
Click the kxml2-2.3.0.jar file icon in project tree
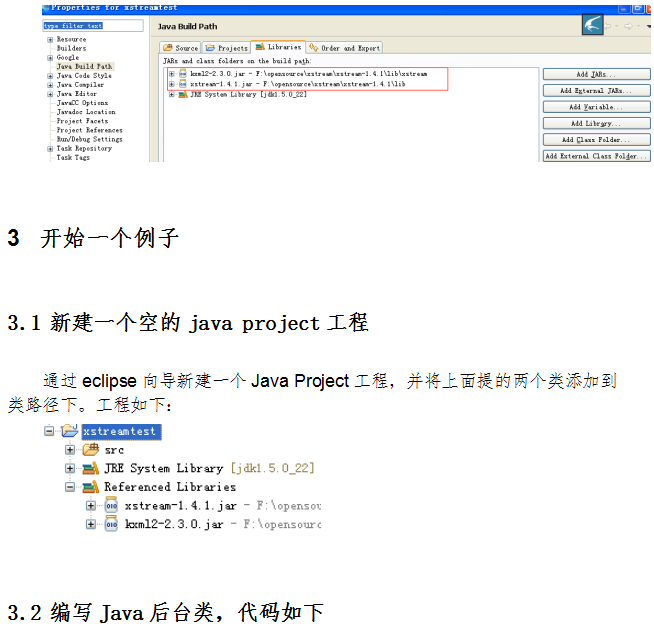click(111, 524)
